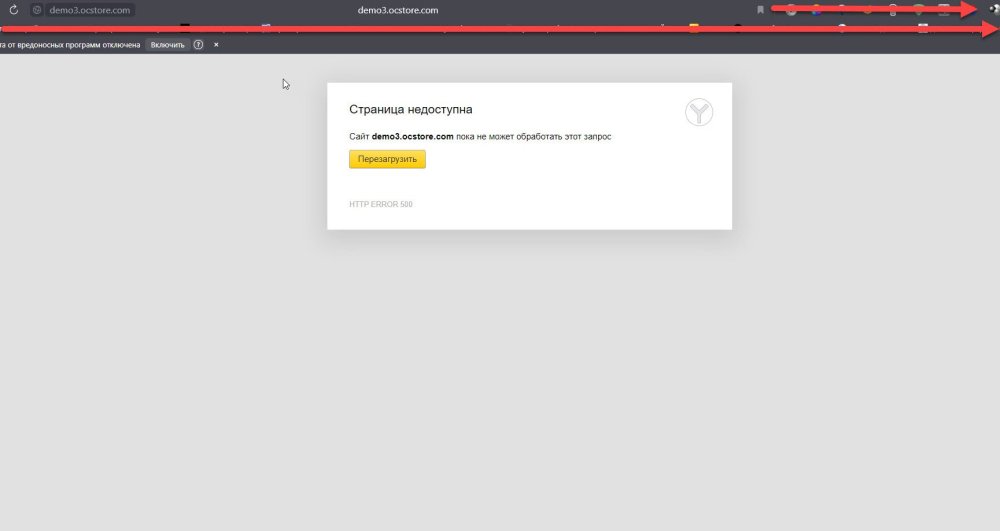Click the reload page icon
This screenshot has width=1000, height=531.
14,10
